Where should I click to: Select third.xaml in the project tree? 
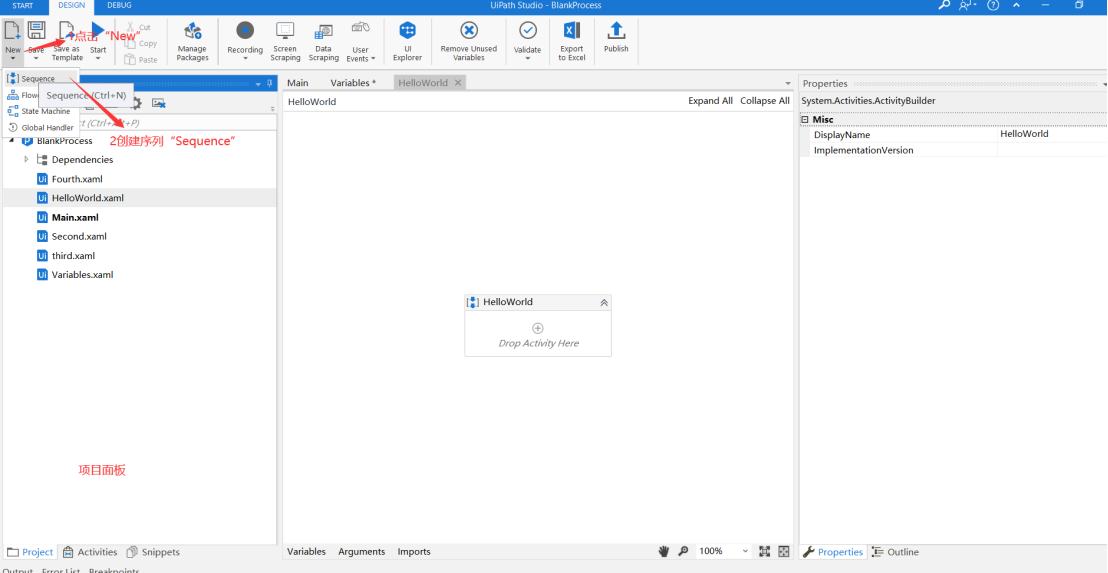click(x=73, y=256)
